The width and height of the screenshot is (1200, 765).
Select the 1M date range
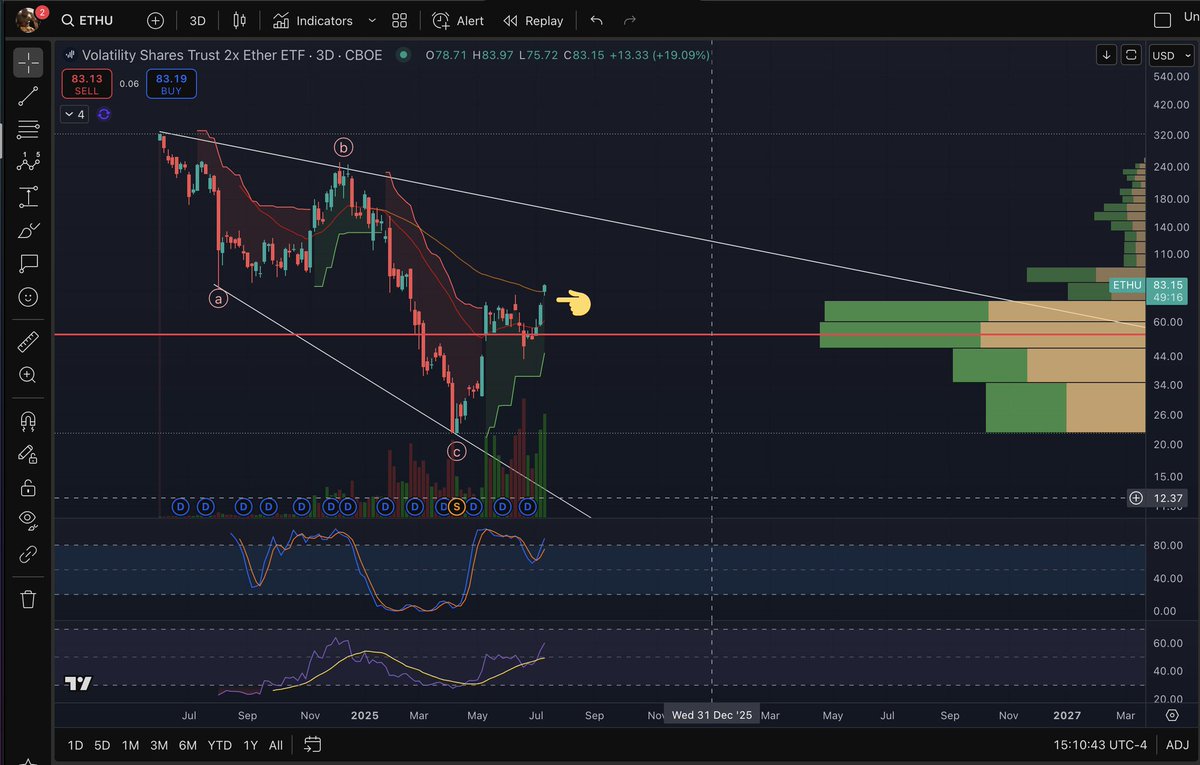pos(130,745)
